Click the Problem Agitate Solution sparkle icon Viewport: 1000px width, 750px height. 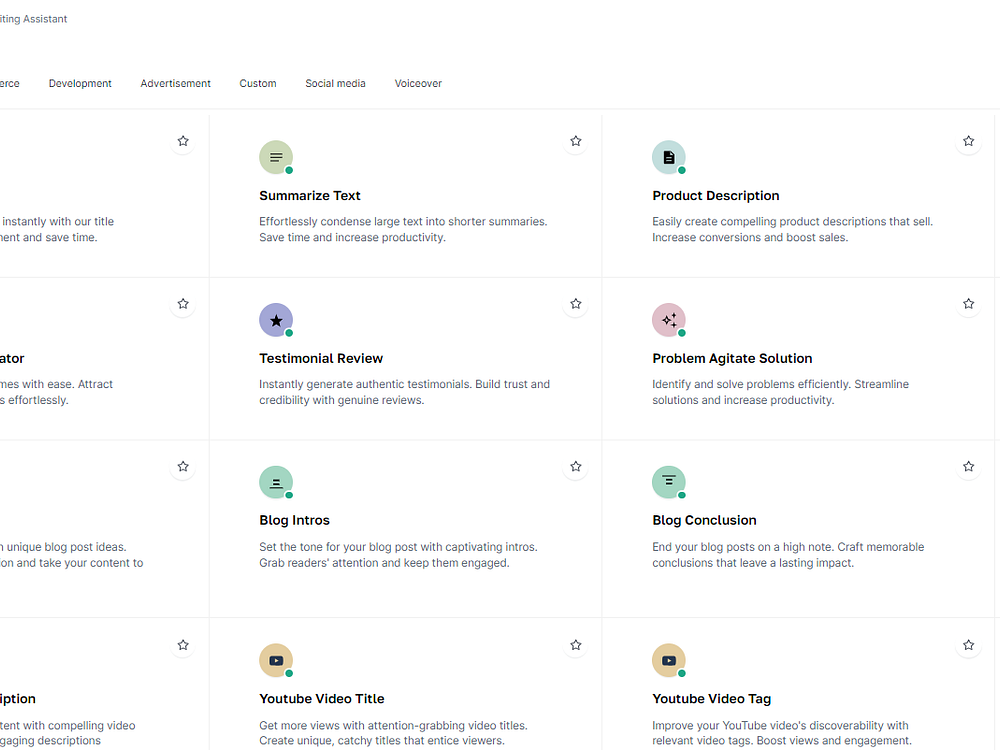669,320
